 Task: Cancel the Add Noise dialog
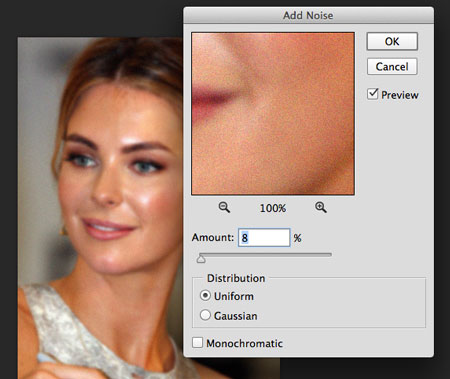392,66
